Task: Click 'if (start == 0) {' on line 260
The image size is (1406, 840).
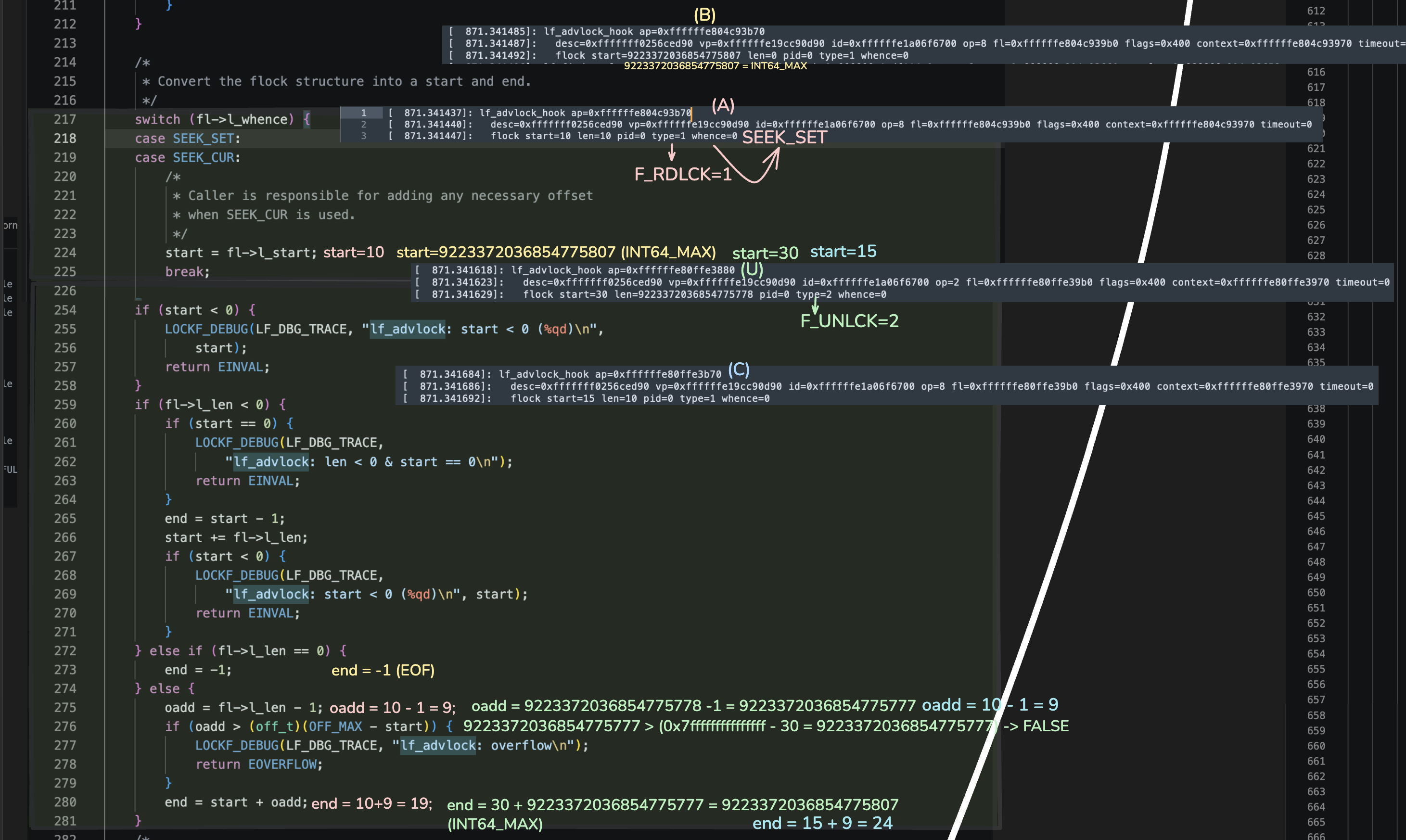Action: tap(229, 423)
